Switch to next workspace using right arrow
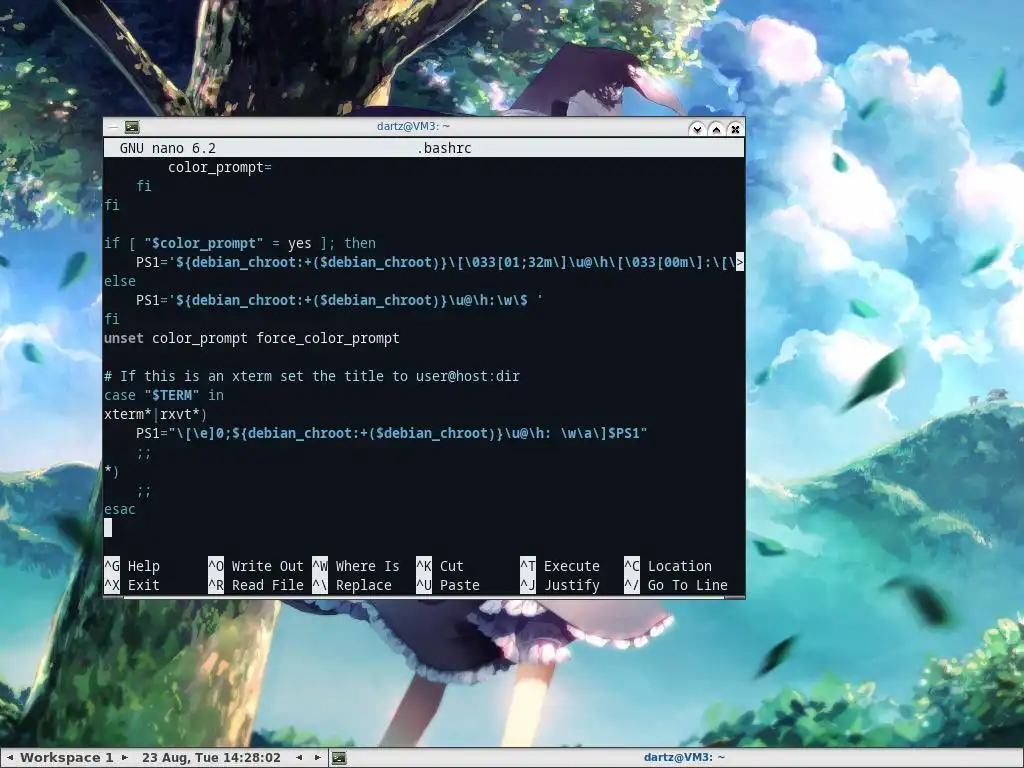 coord(125,758)
